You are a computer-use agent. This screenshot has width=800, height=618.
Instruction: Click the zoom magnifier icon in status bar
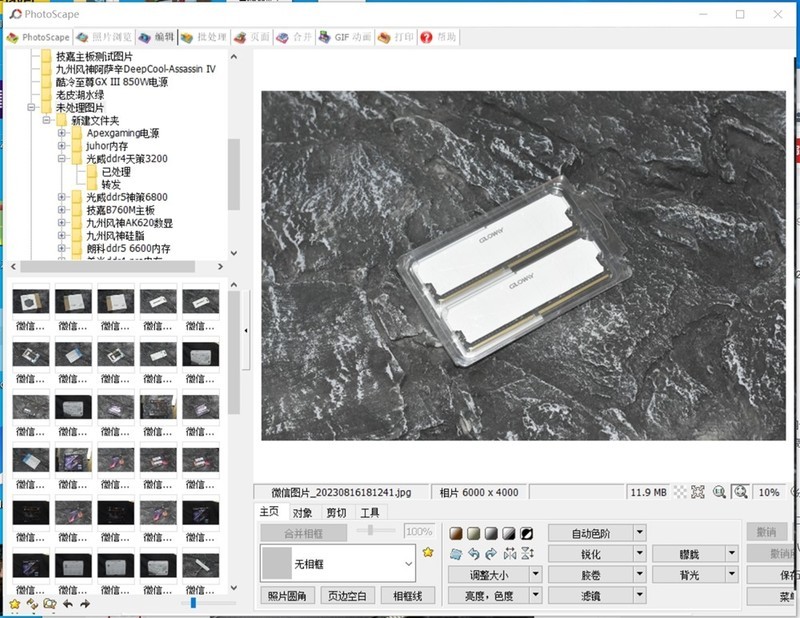click(741, 492)
